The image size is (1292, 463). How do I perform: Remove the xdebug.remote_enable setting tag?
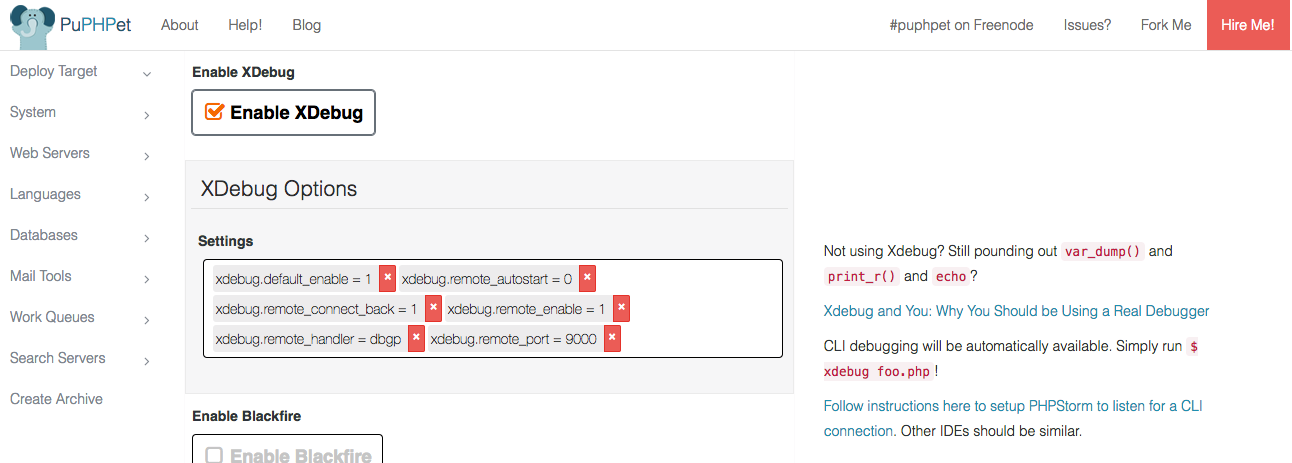(x=621, y=309)
